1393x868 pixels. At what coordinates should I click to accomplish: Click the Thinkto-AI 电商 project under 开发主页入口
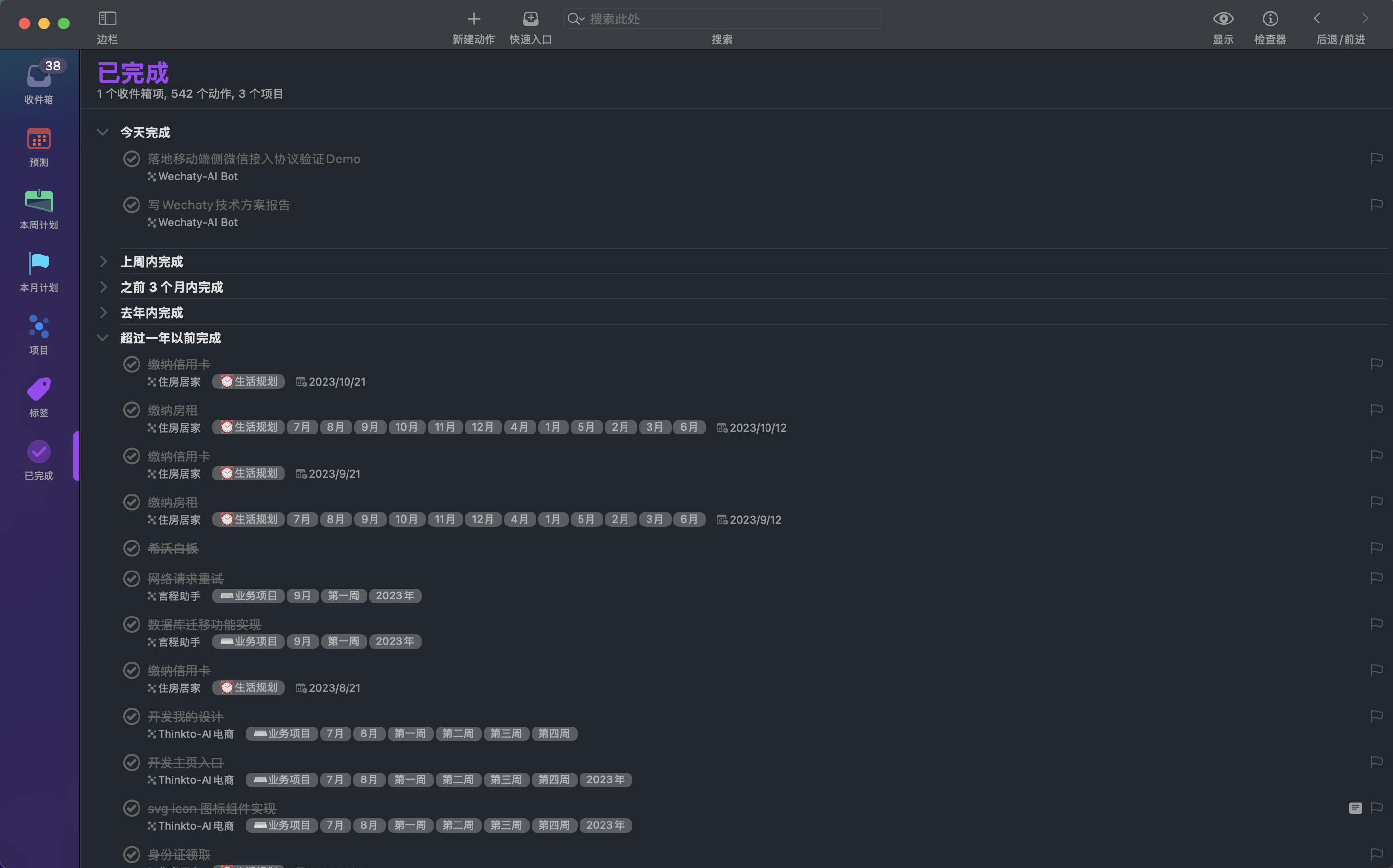coord(191,779)
